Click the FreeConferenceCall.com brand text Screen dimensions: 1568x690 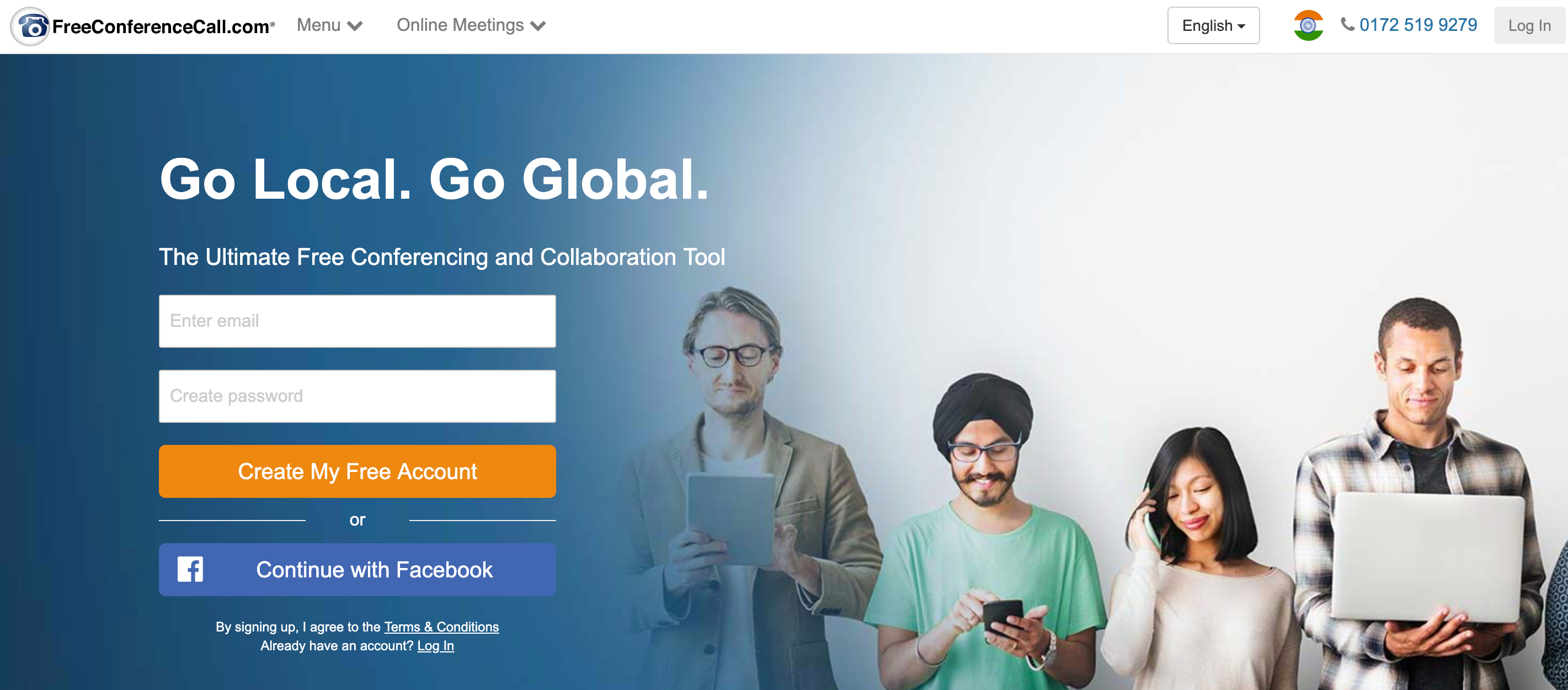[x=163, y=27]
